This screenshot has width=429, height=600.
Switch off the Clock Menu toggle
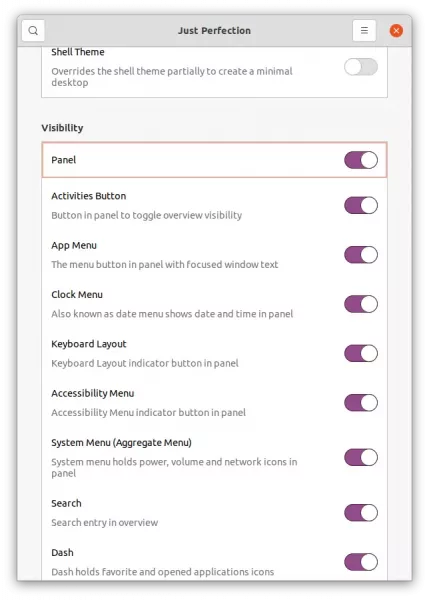pos(360,304)
